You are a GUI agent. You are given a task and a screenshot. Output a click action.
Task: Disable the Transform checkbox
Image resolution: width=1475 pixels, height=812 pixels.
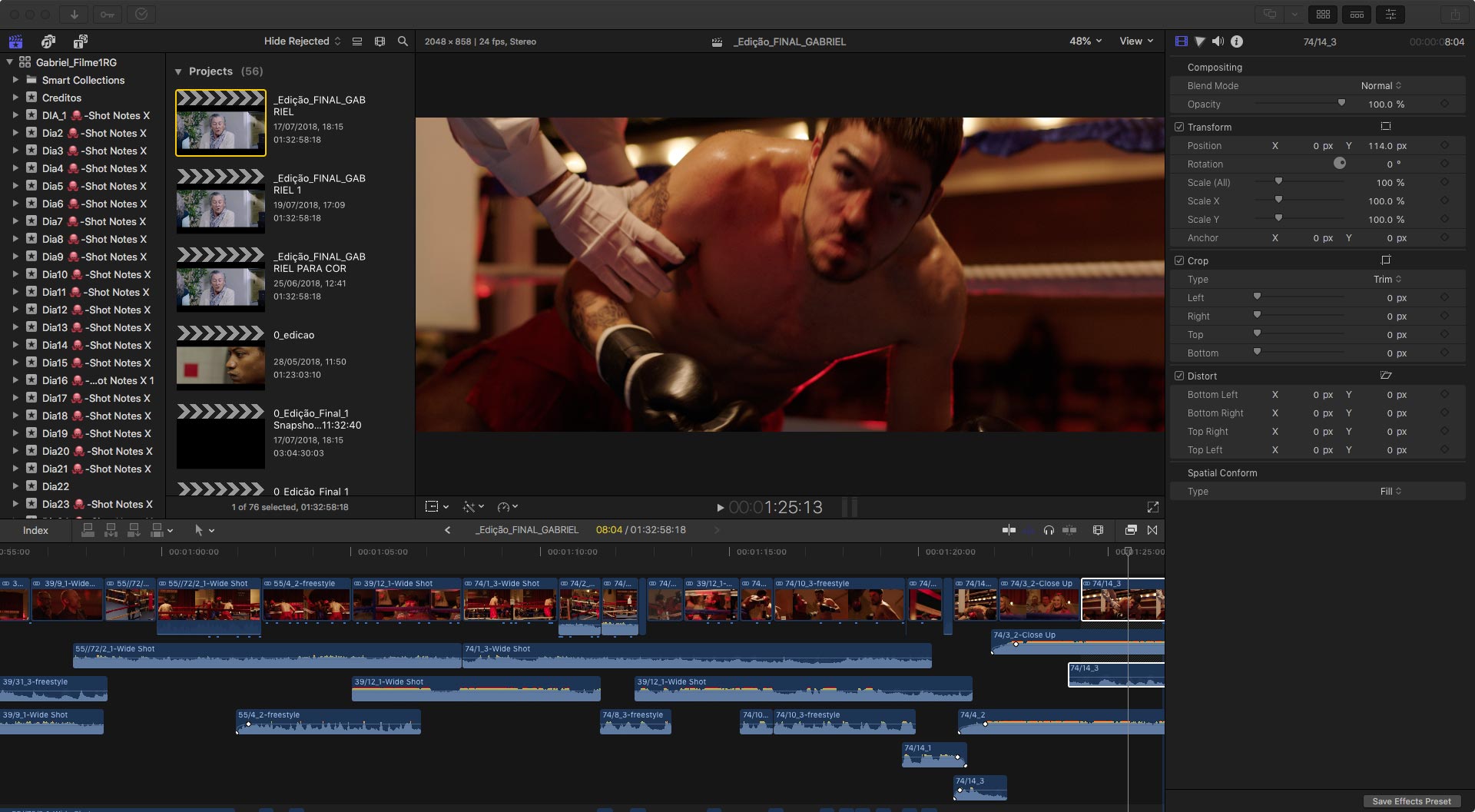pos(1179,127)
